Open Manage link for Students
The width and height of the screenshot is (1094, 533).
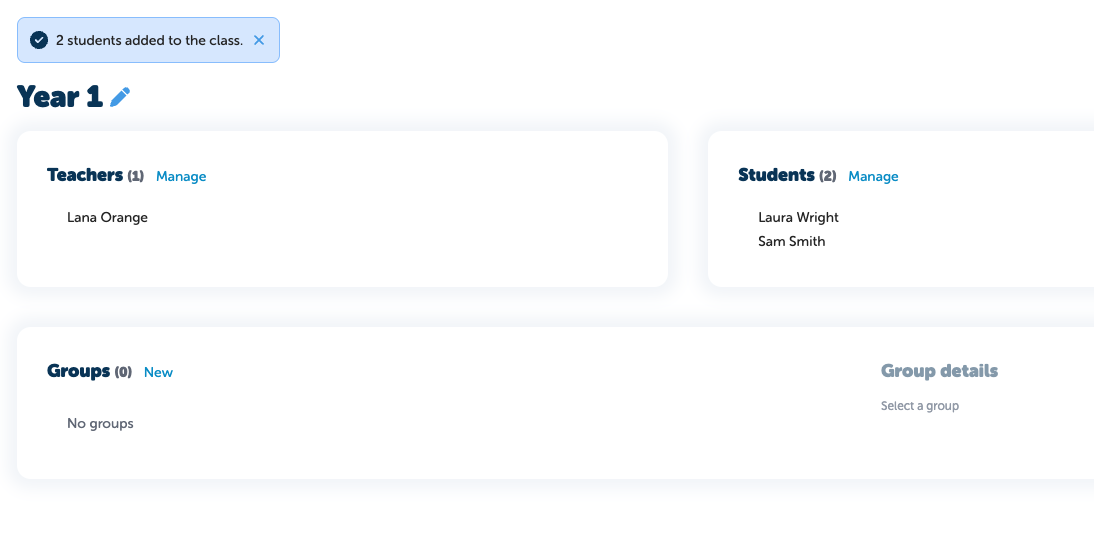(873, 177)
